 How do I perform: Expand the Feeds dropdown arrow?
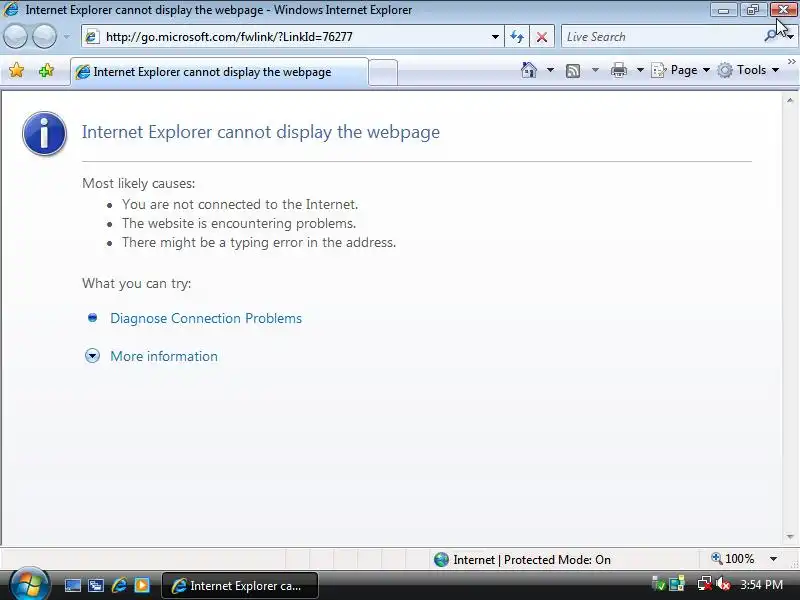coord(595,70)
